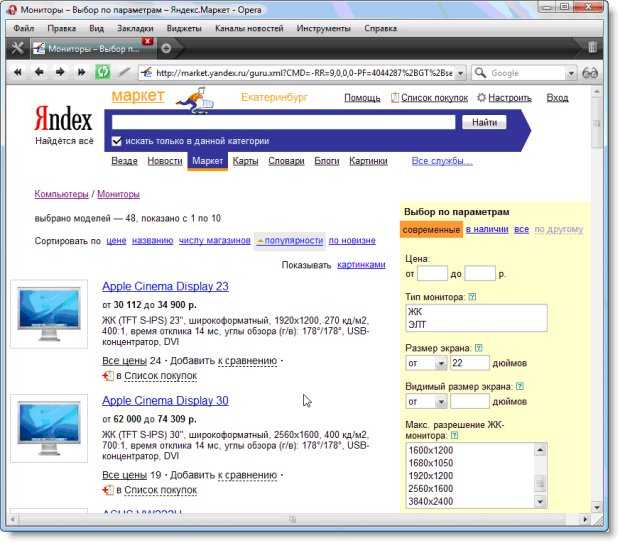This screenshot has height=543, width=620.
Task: Click the Найти search button
Action: (x=484, y=123)
